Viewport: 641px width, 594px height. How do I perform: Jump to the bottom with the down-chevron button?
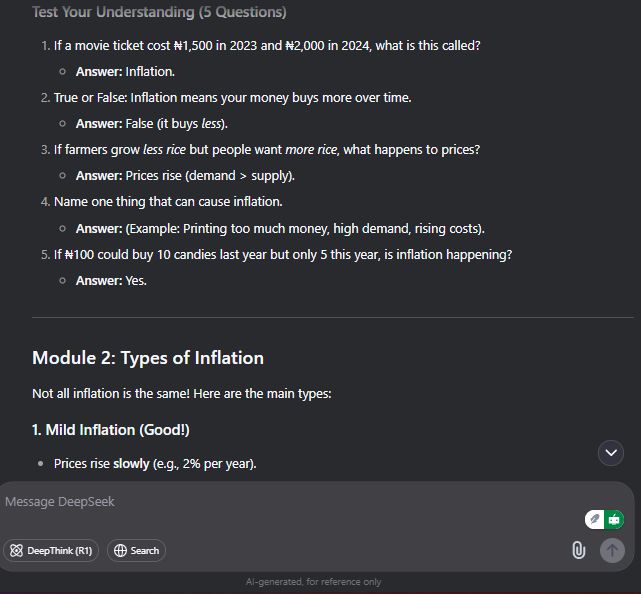click(x=611, y=453)
